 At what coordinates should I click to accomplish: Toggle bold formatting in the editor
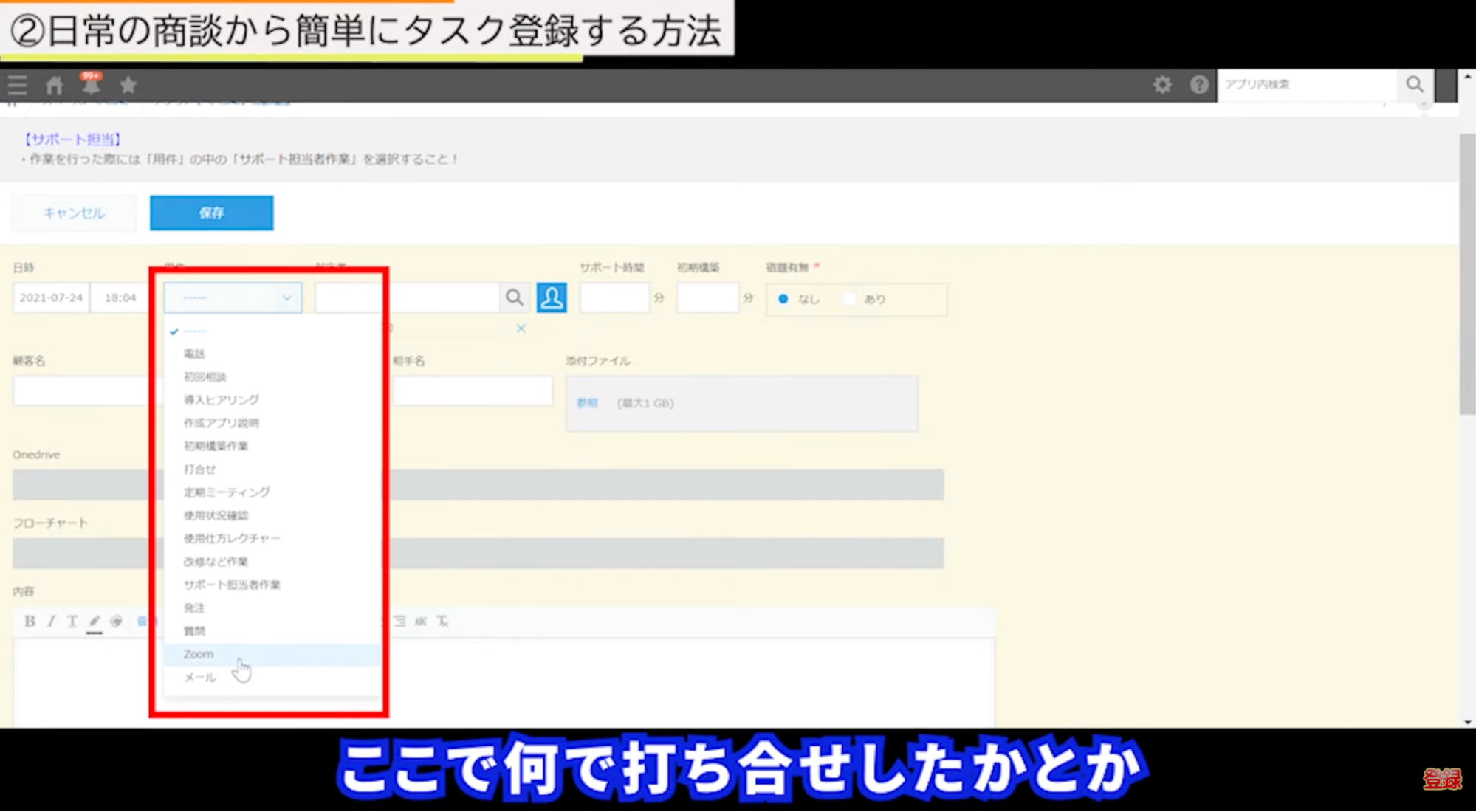coord(30,622)
